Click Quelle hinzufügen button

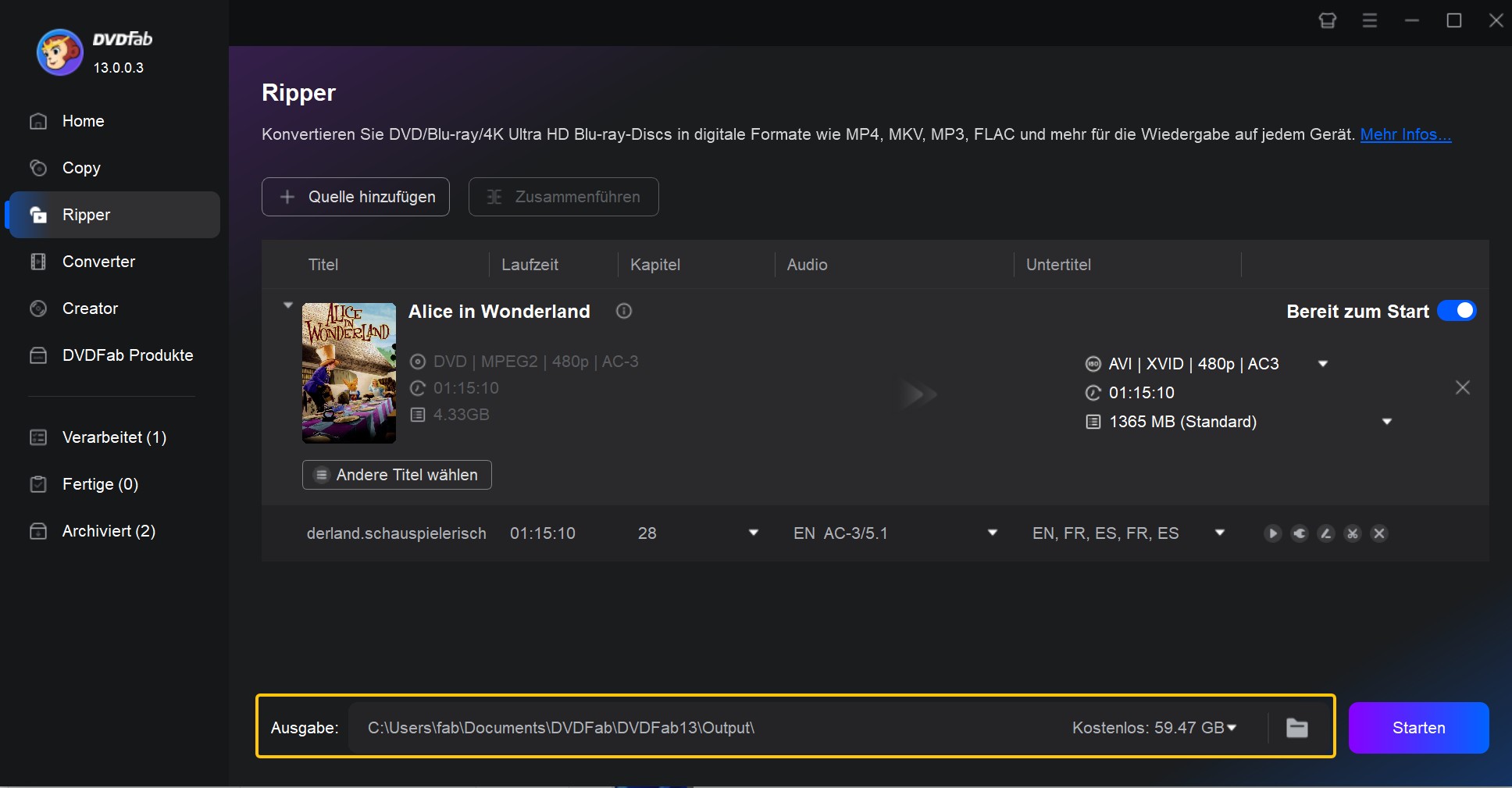coord(355,197)
